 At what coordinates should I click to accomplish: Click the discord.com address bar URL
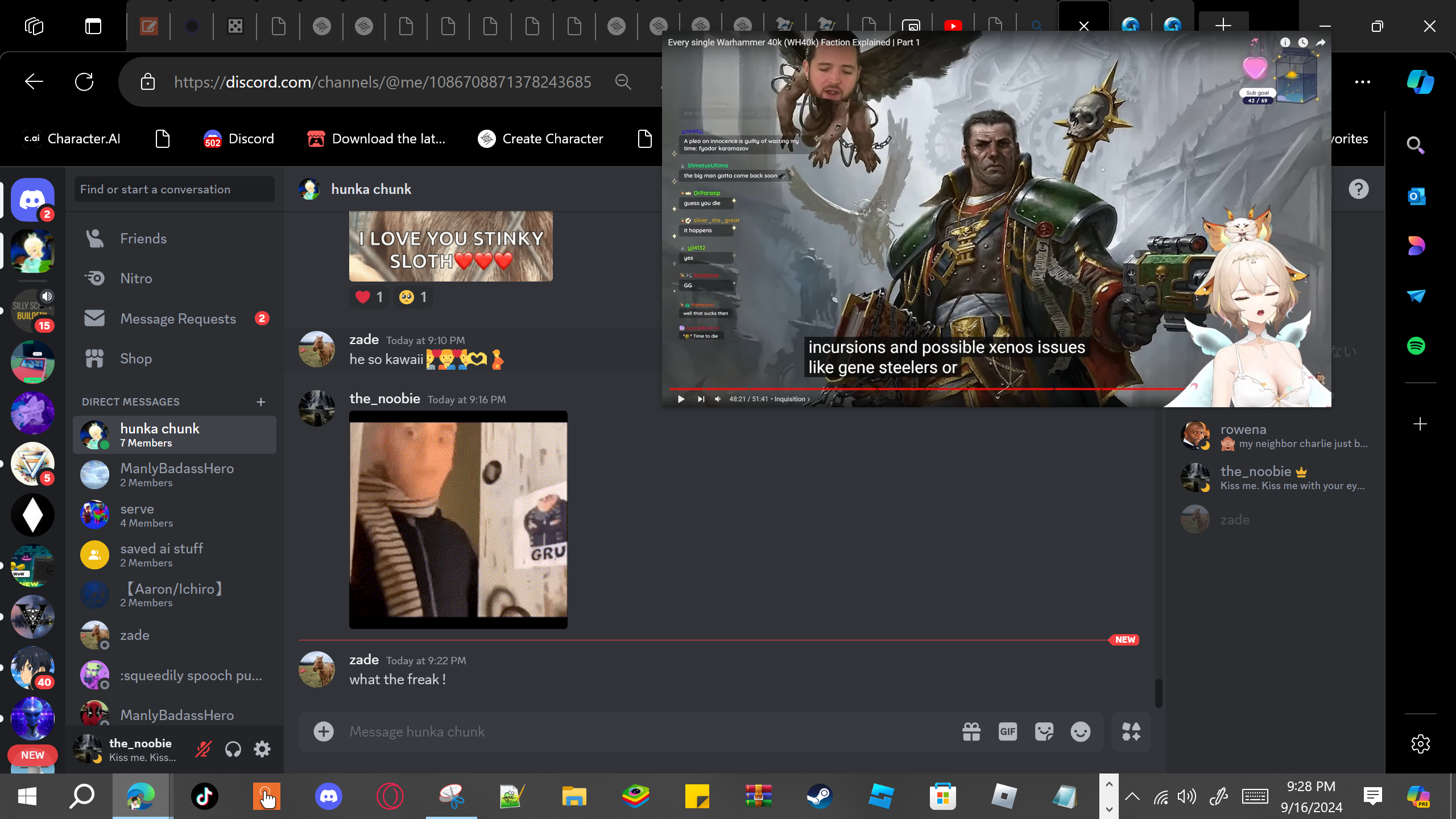(382, 82)
